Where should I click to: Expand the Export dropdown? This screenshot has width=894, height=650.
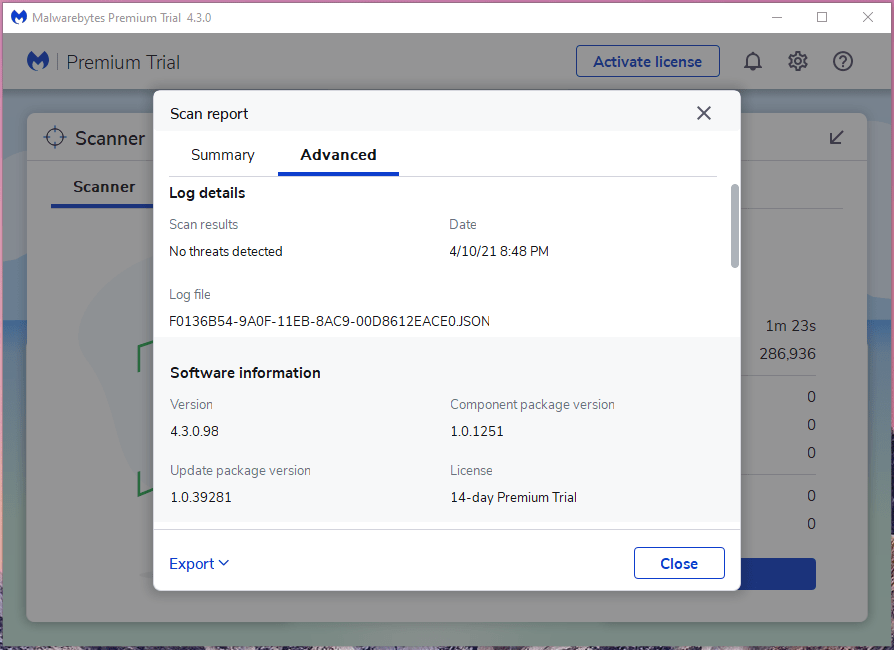pyautogui.click(x=199, y=563)
